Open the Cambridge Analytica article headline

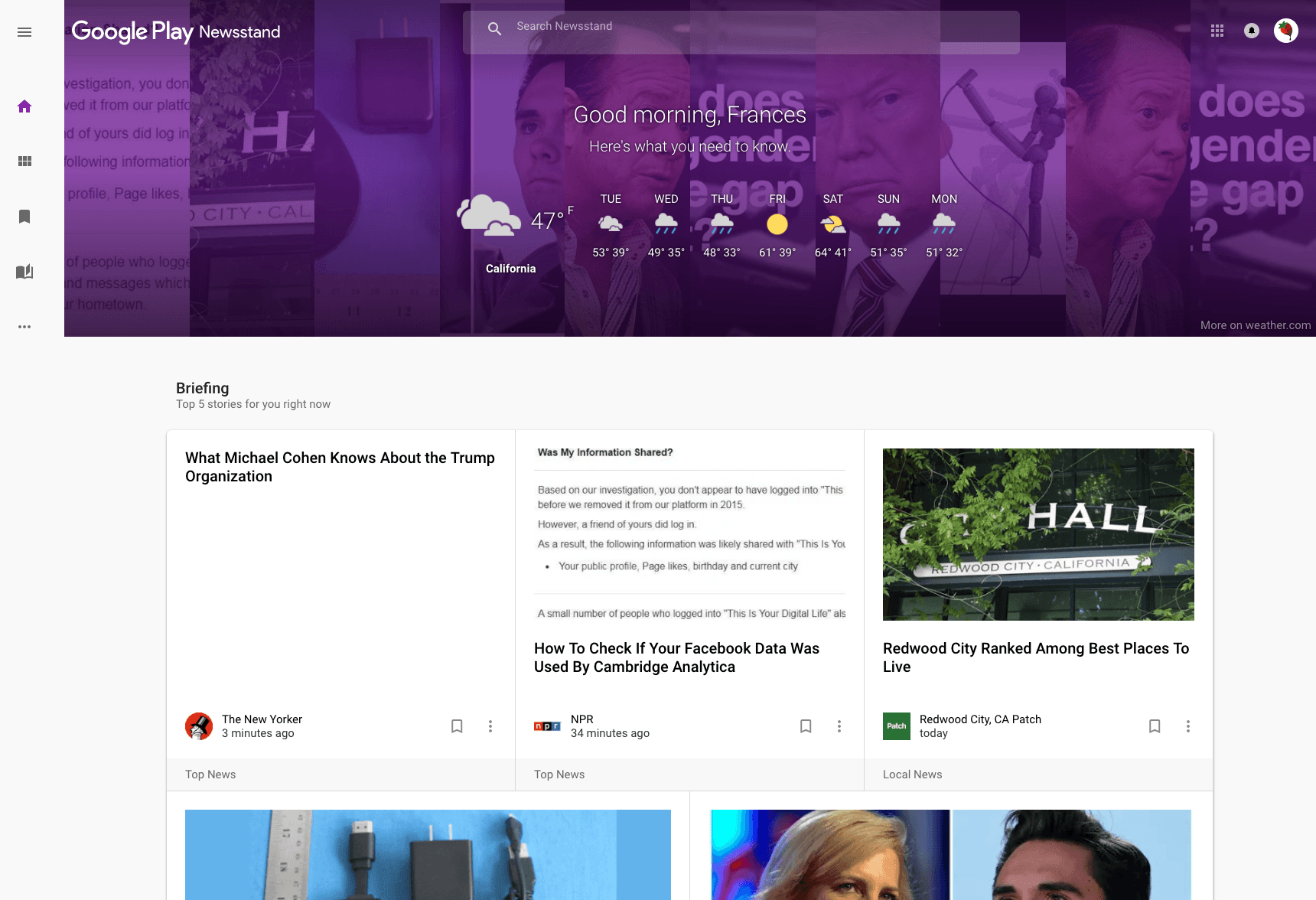tap(676, 657)
